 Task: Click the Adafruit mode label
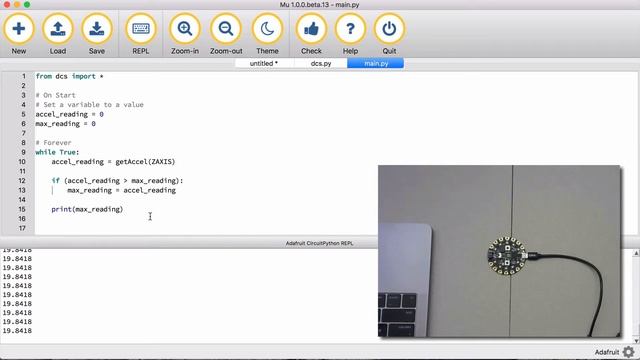click(607, 352)
